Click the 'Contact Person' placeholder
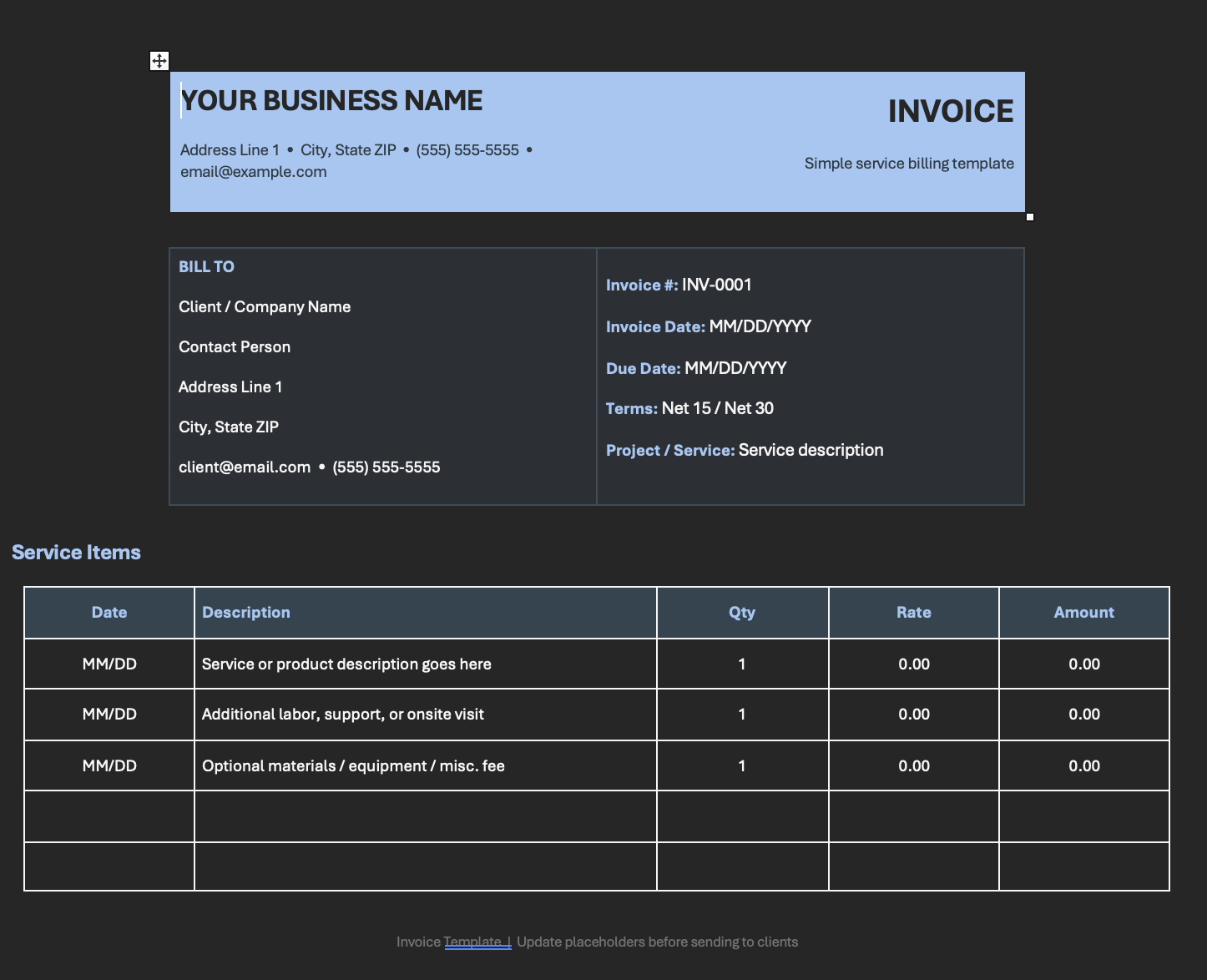 pos(235,347)
